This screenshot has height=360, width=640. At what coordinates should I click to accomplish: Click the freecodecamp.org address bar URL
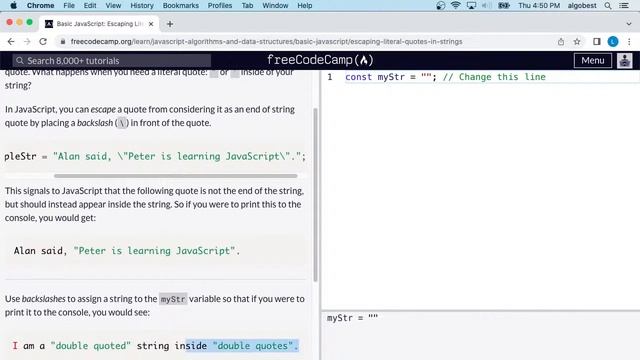tap(266, 42)
